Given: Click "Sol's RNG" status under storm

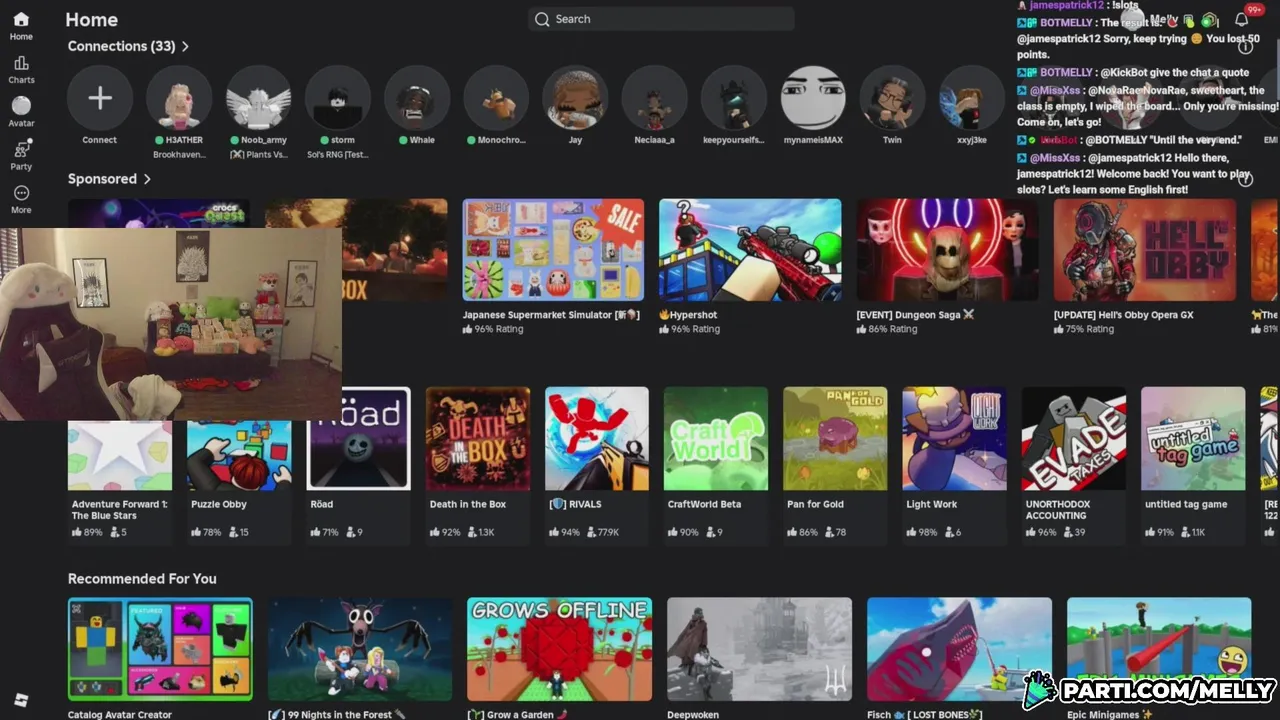Looking at the screenshot, I should 337,155.
